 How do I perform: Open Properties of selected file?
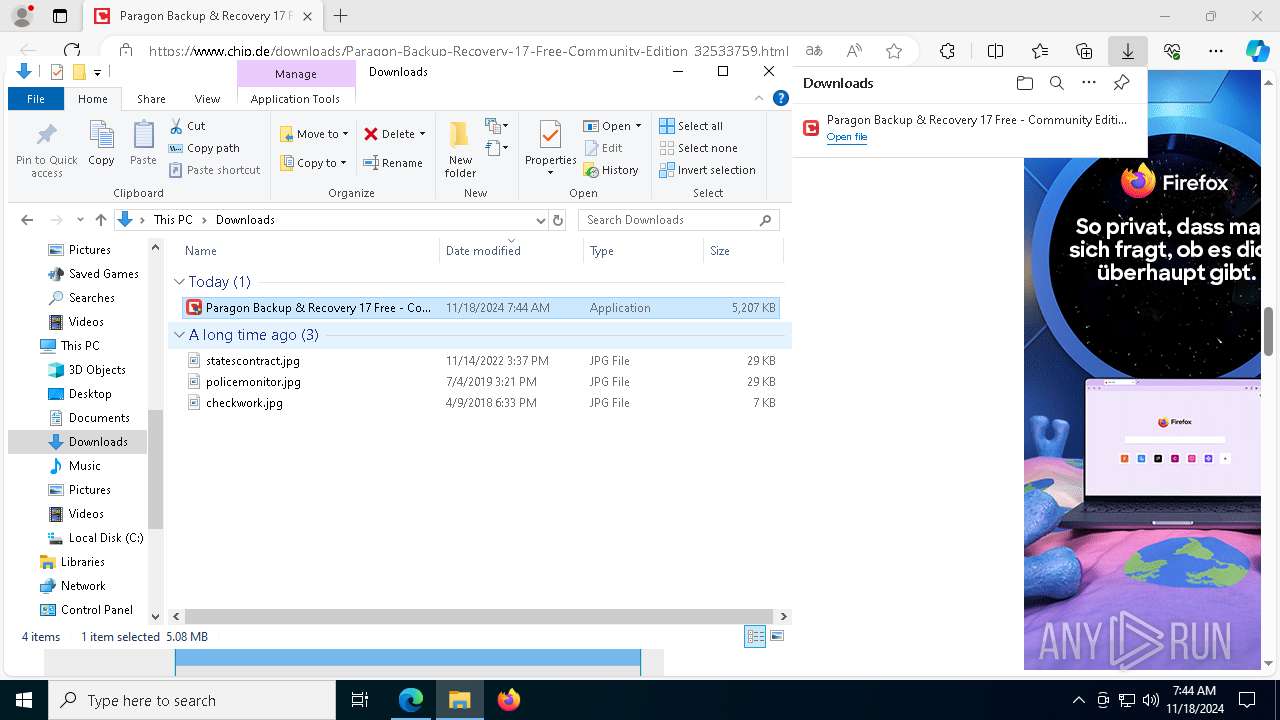(x=550, y=148)
